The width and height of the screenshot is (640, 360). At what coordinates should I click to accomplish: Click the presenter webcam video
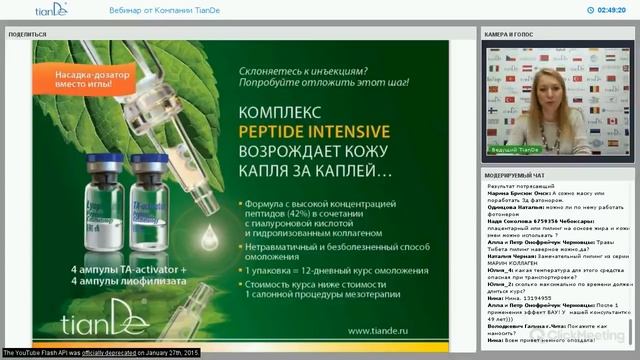558,101
